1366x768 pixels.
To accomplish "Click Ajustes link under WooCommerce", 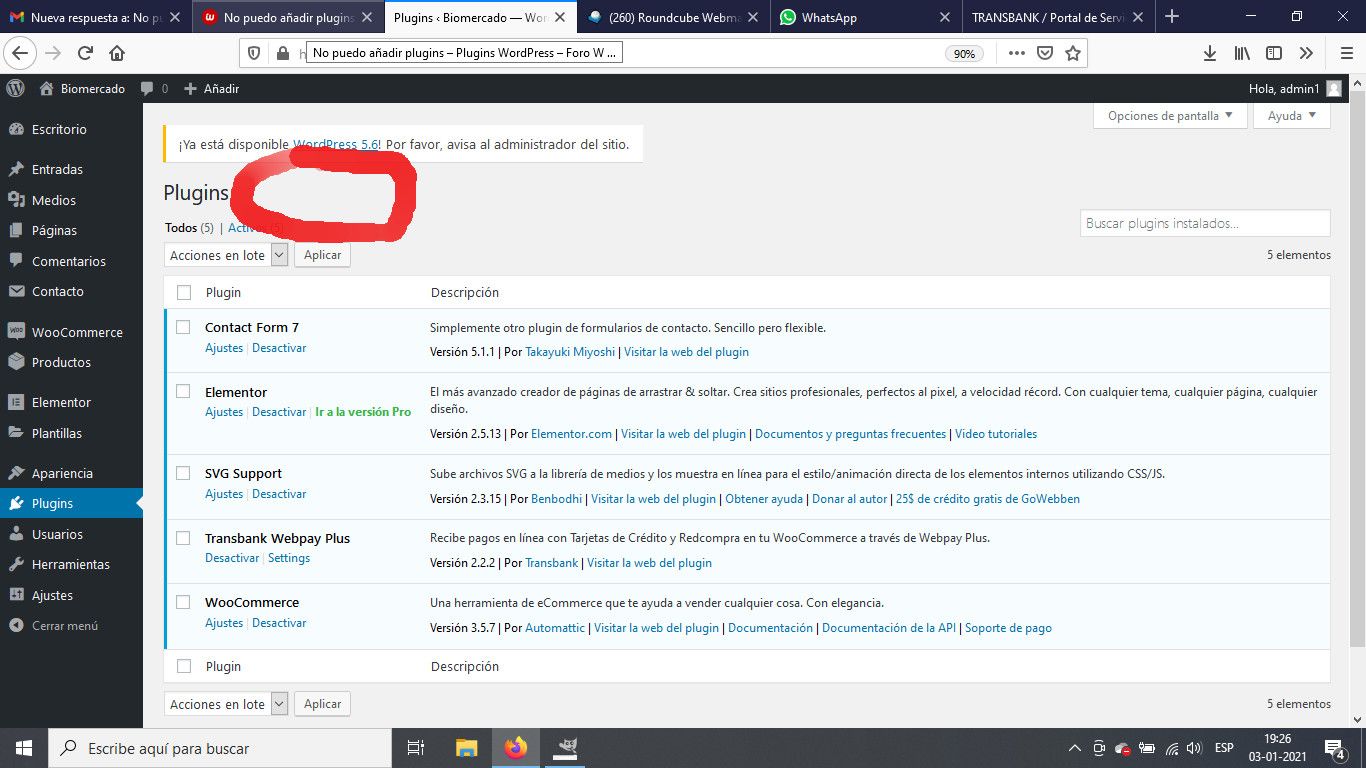I will pos(224,623).
